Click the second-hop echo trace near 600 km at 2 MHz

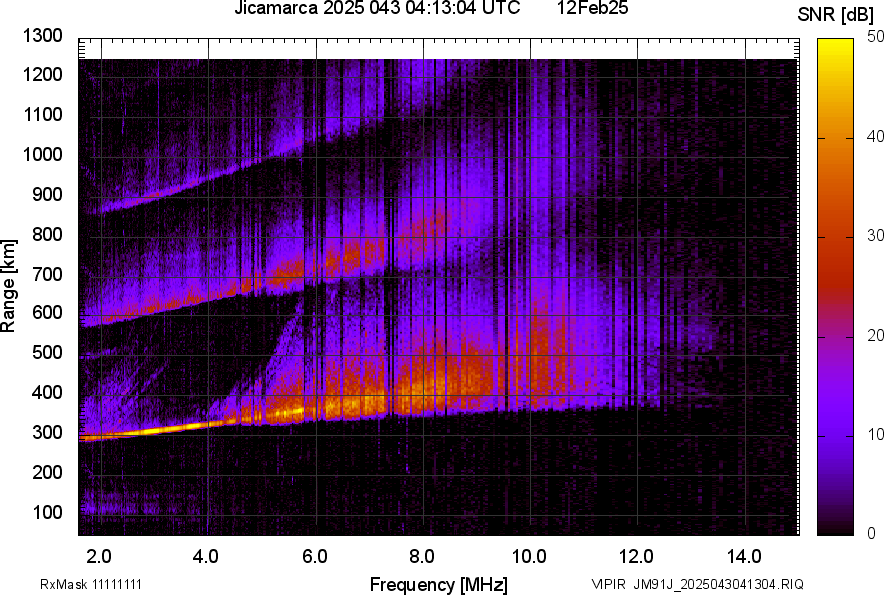[x=101, y=321]
